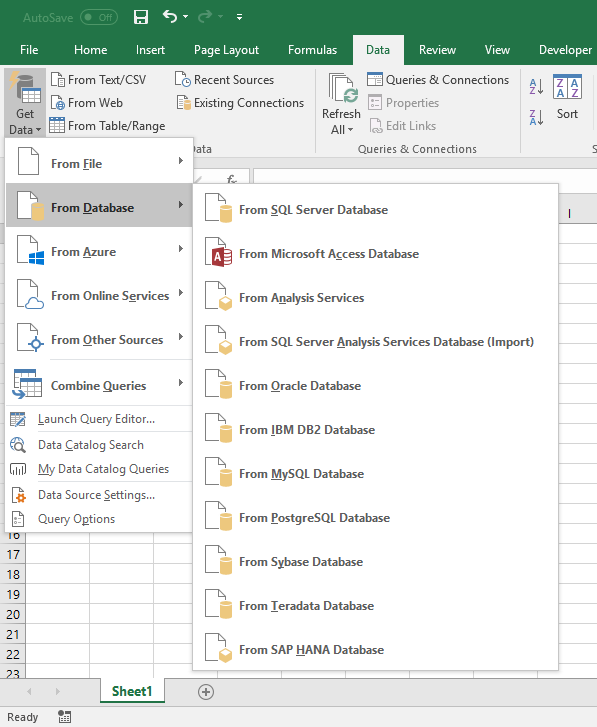This screenshot has height=727, width=597.
Task: Expand the From Azure submenu
Action: point(99,249)
